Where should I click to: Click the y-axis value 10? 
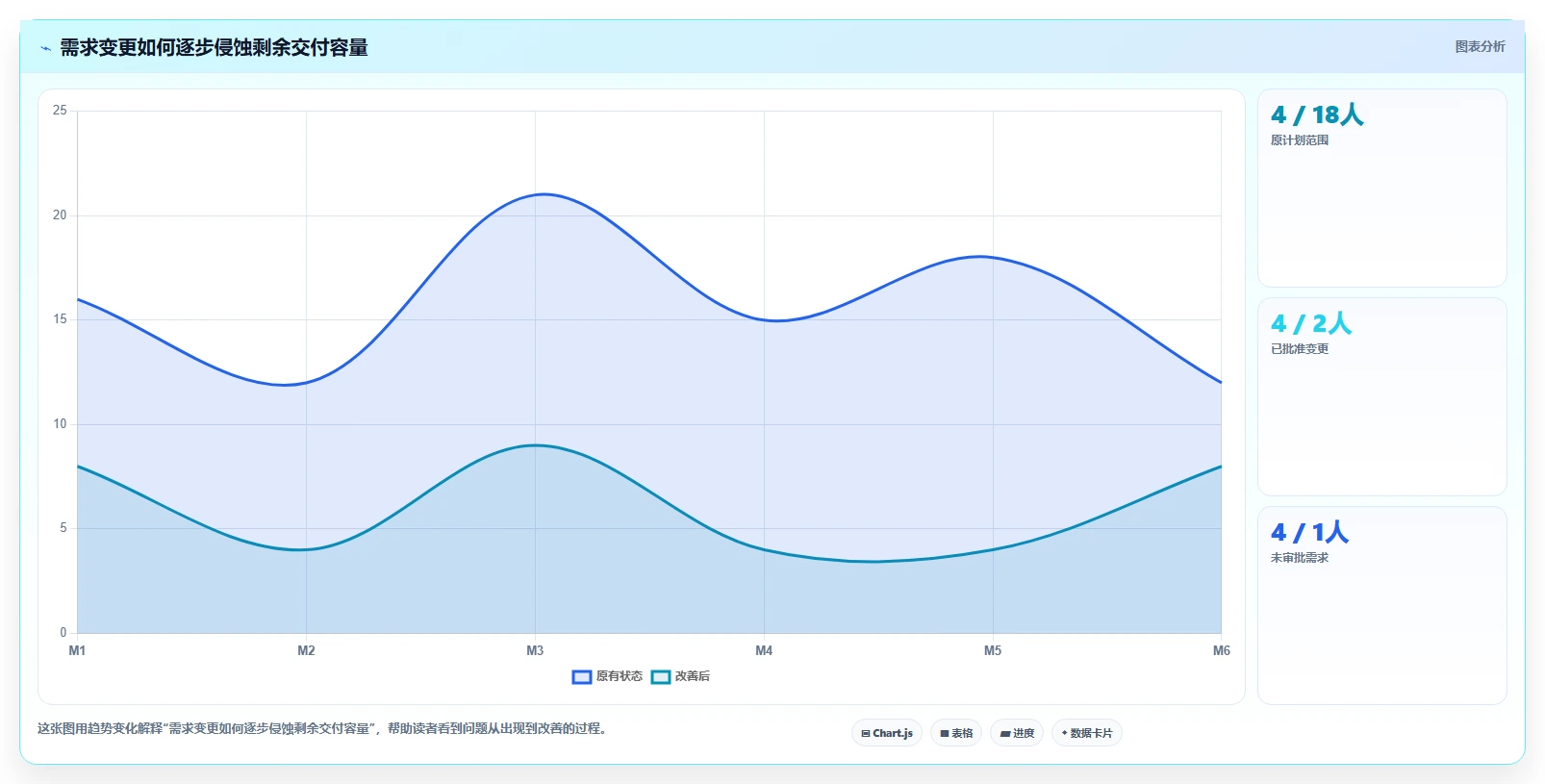(60, 424)
